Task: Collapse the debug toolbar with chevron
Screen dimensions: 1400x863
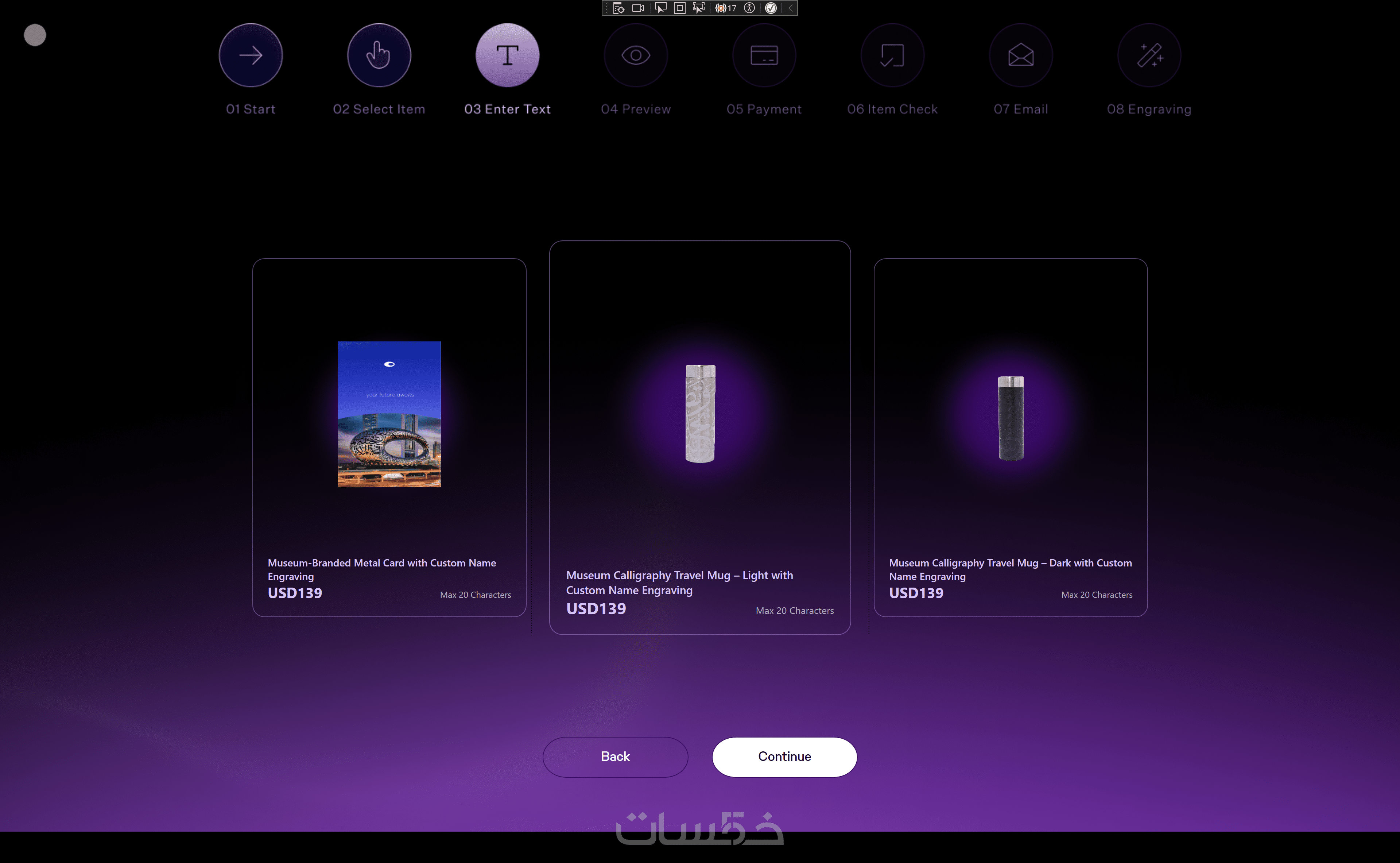Action: (x=791, y=8)
